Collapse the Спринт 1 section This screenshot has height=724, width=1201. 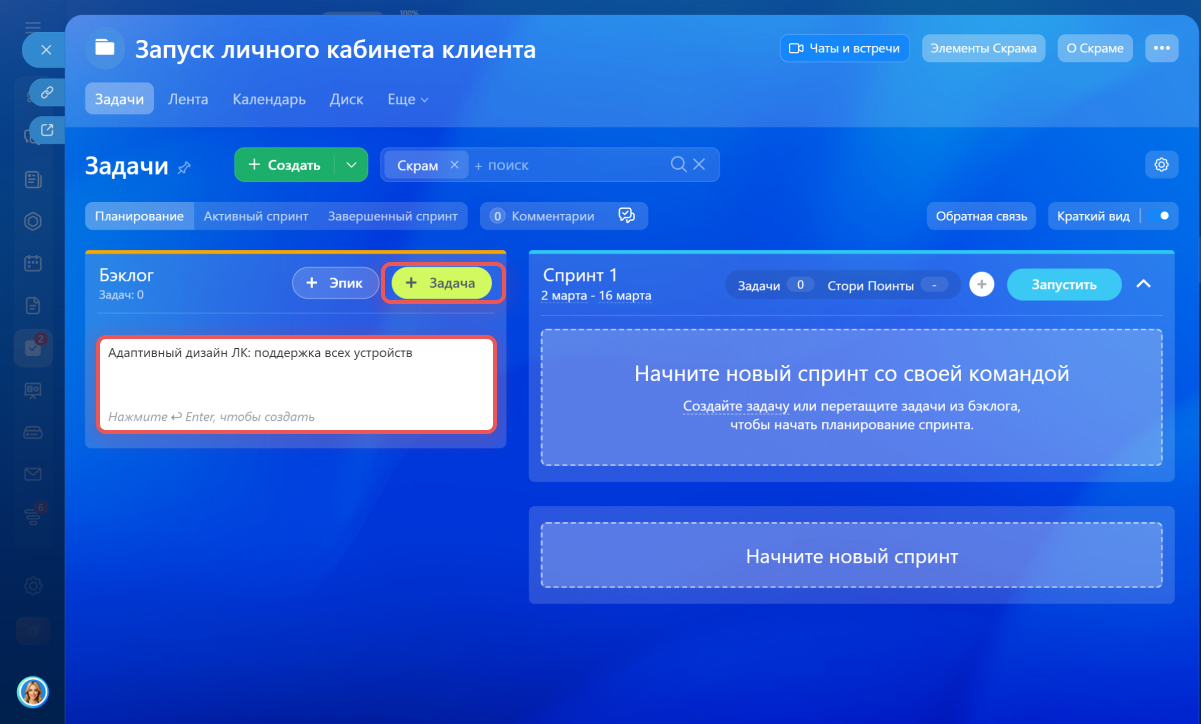click(1145, 285)
